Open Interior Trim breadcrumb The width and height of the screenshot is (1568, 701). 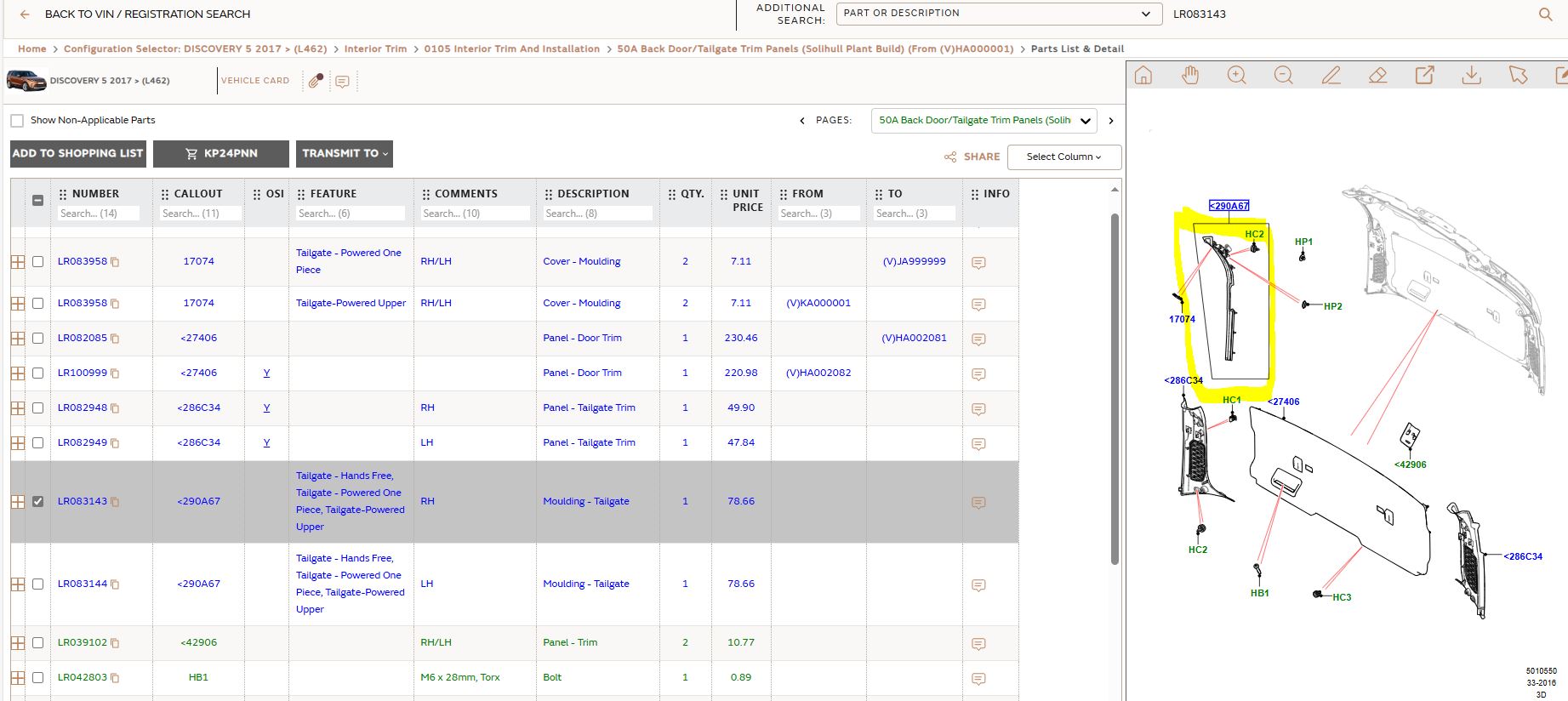tap(375, 49)
